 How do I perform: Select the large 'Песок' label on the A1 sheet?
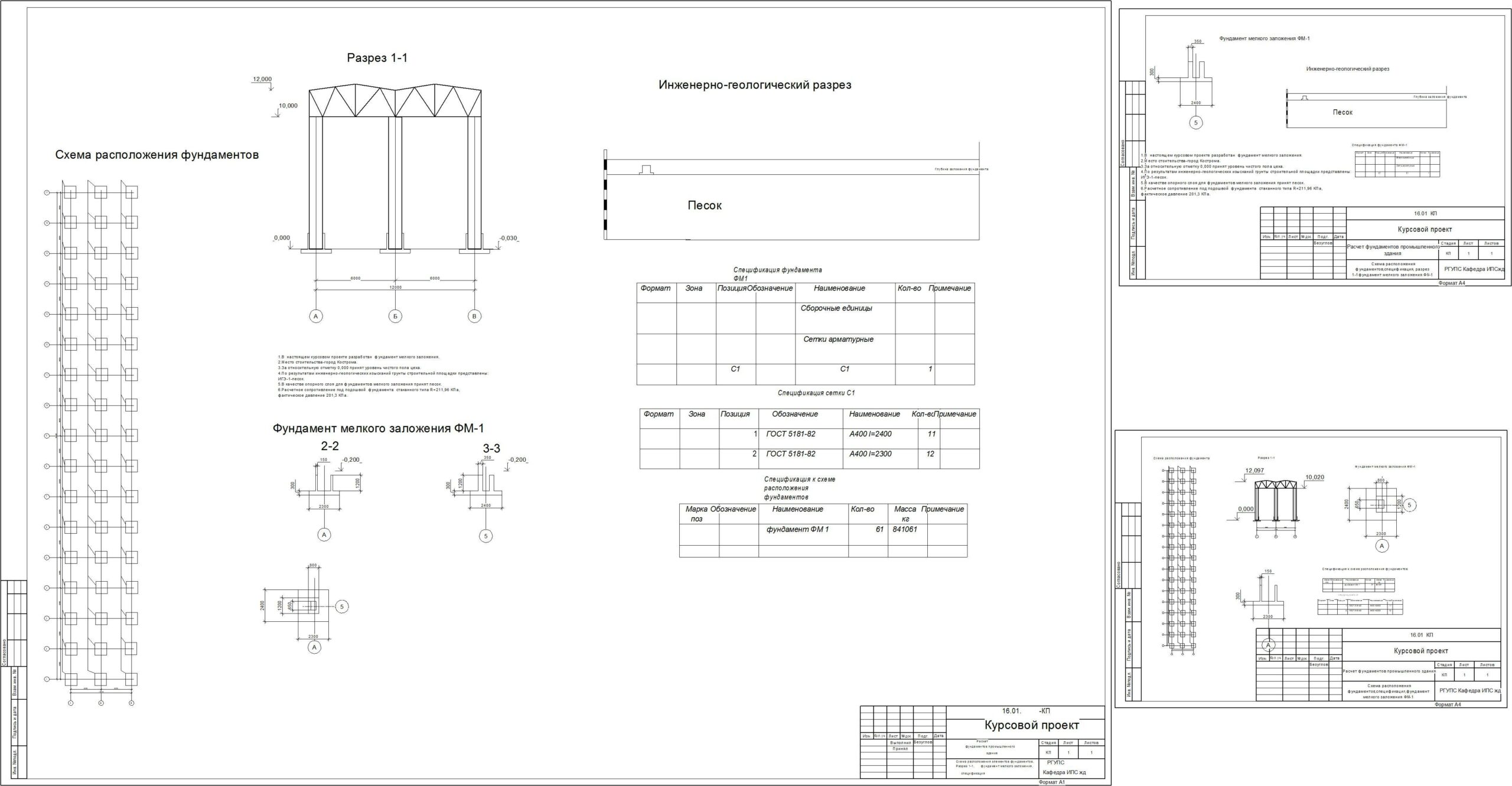705,206
